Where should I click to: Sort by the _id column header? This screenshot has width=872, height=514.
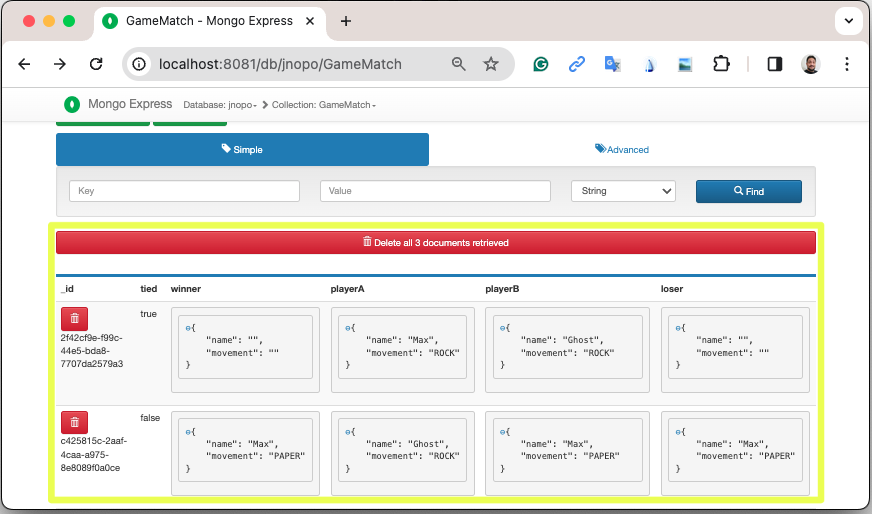(x=67, y=289)
